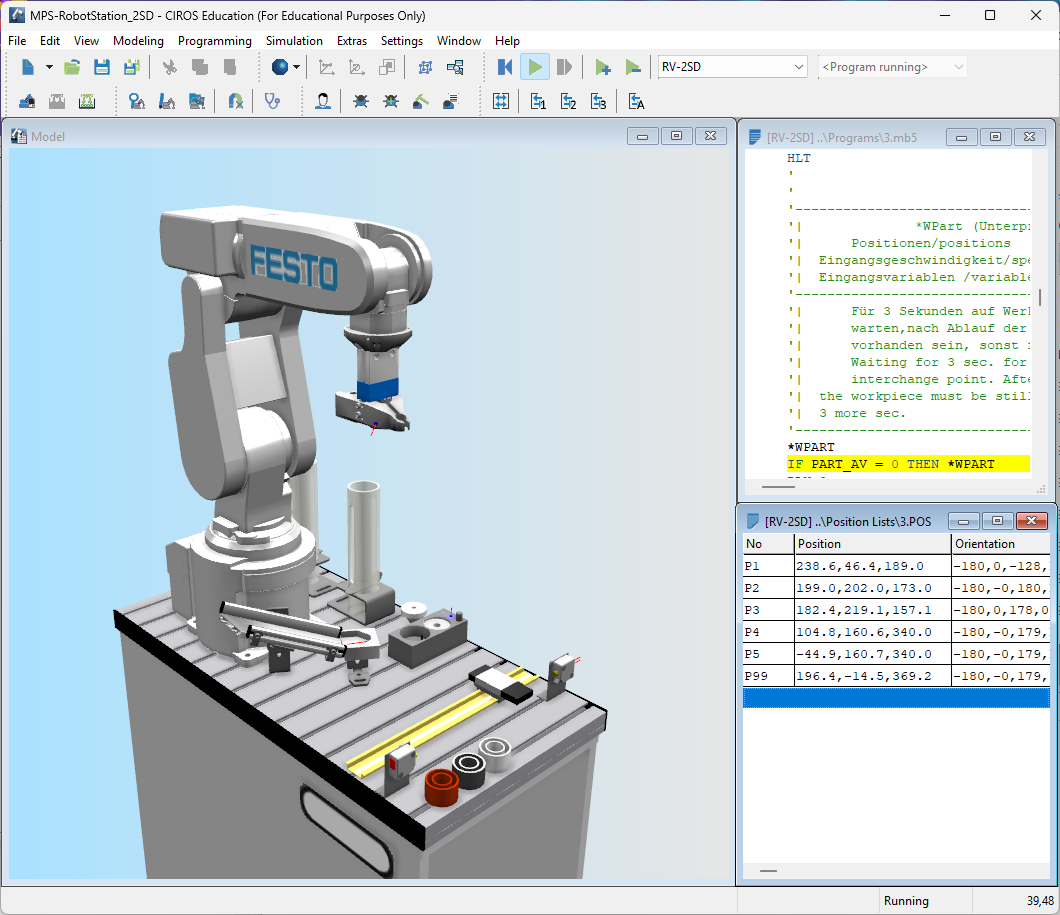1060x915 pixels.
Task: Click the single step simulation button
Action: click(x=564, y=67)
